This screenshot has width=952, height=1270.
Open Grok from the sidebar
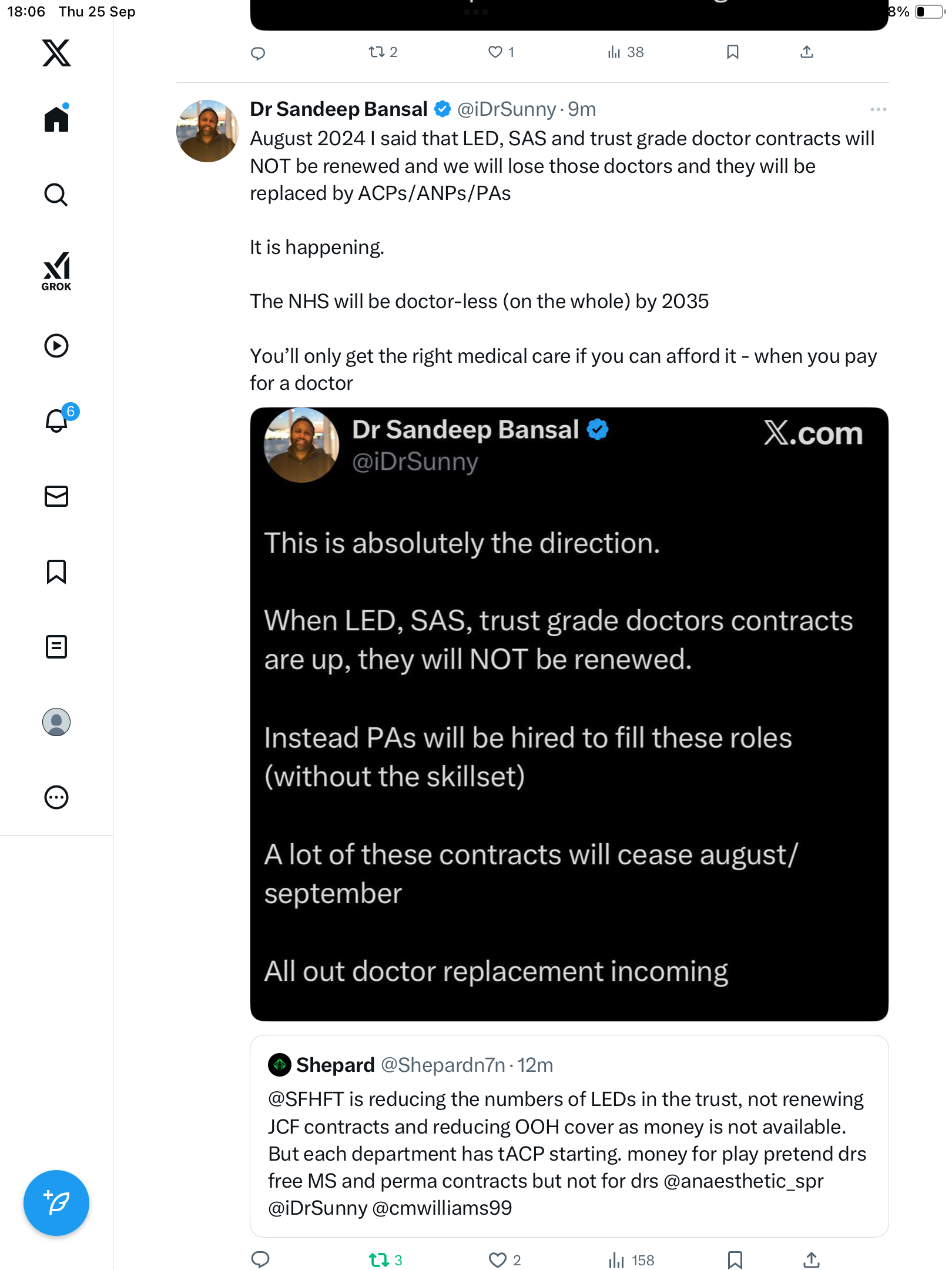56,271
